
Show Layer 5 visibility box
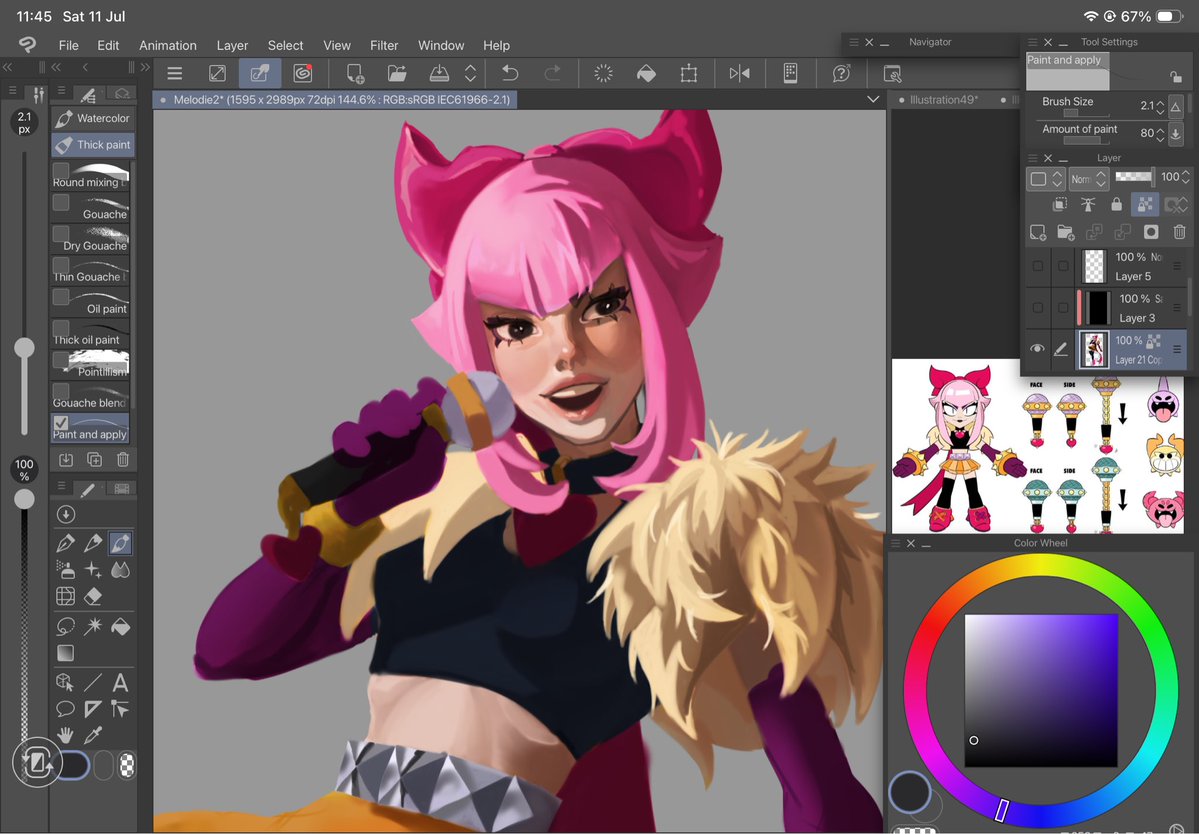(1038, 266)
